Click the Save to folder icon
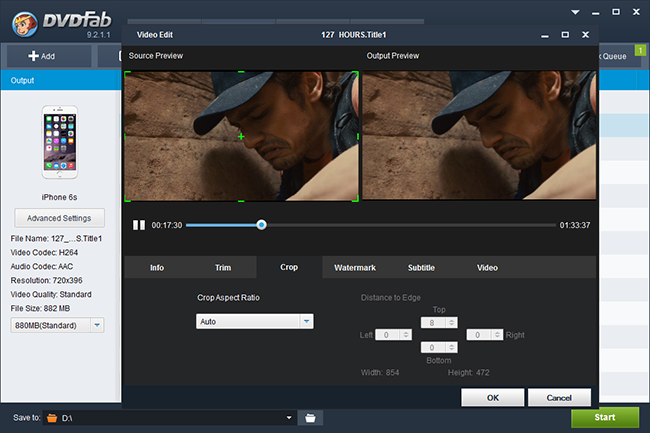This screenshot has height=433, width=650. (52, 418)
